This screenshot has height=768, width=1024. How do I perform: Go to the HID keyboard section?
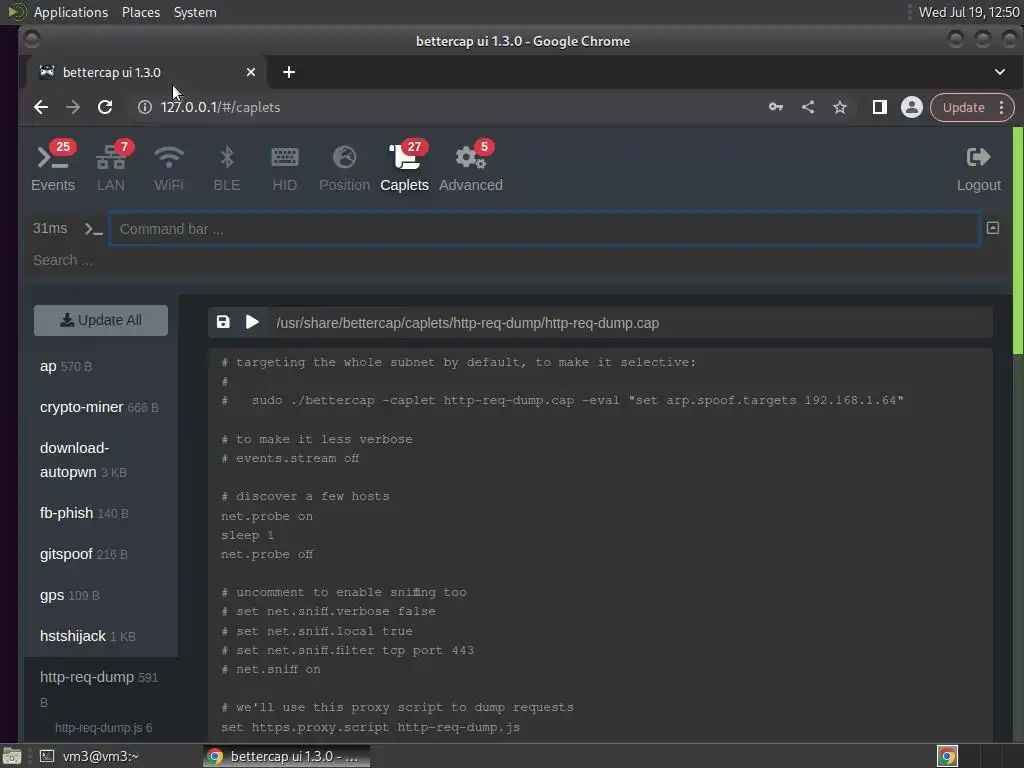[x=285, y=167]
